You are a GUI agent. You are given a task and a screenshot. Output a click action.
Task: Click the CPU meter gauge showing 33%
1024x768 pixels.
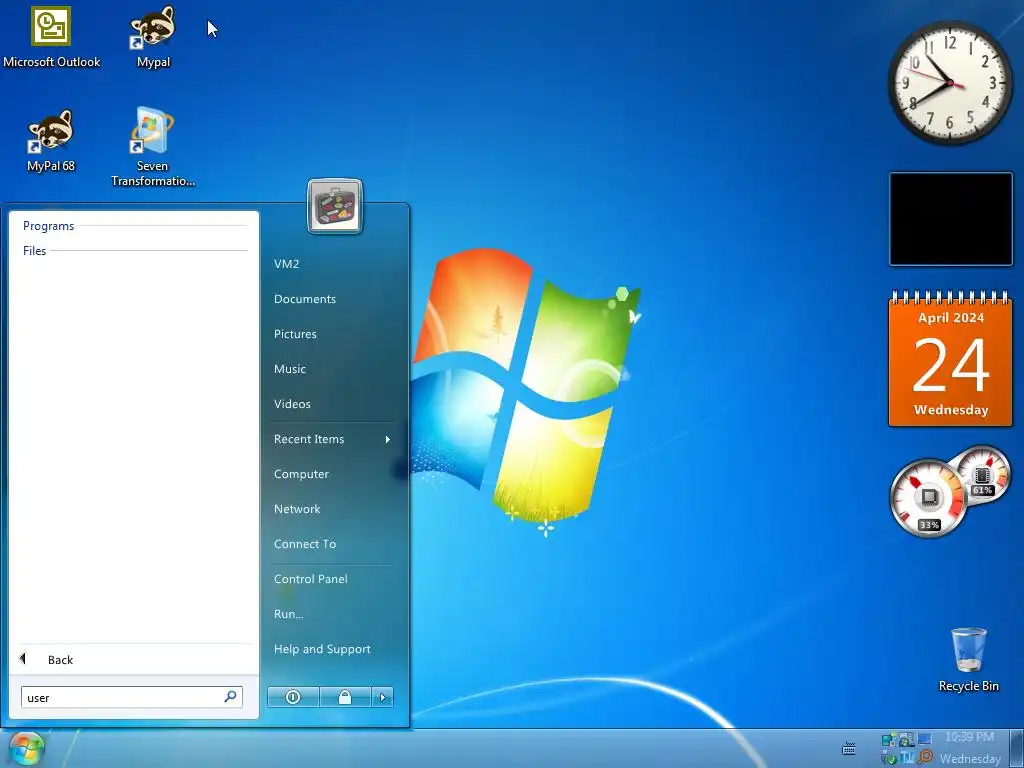tap(928, 498)
